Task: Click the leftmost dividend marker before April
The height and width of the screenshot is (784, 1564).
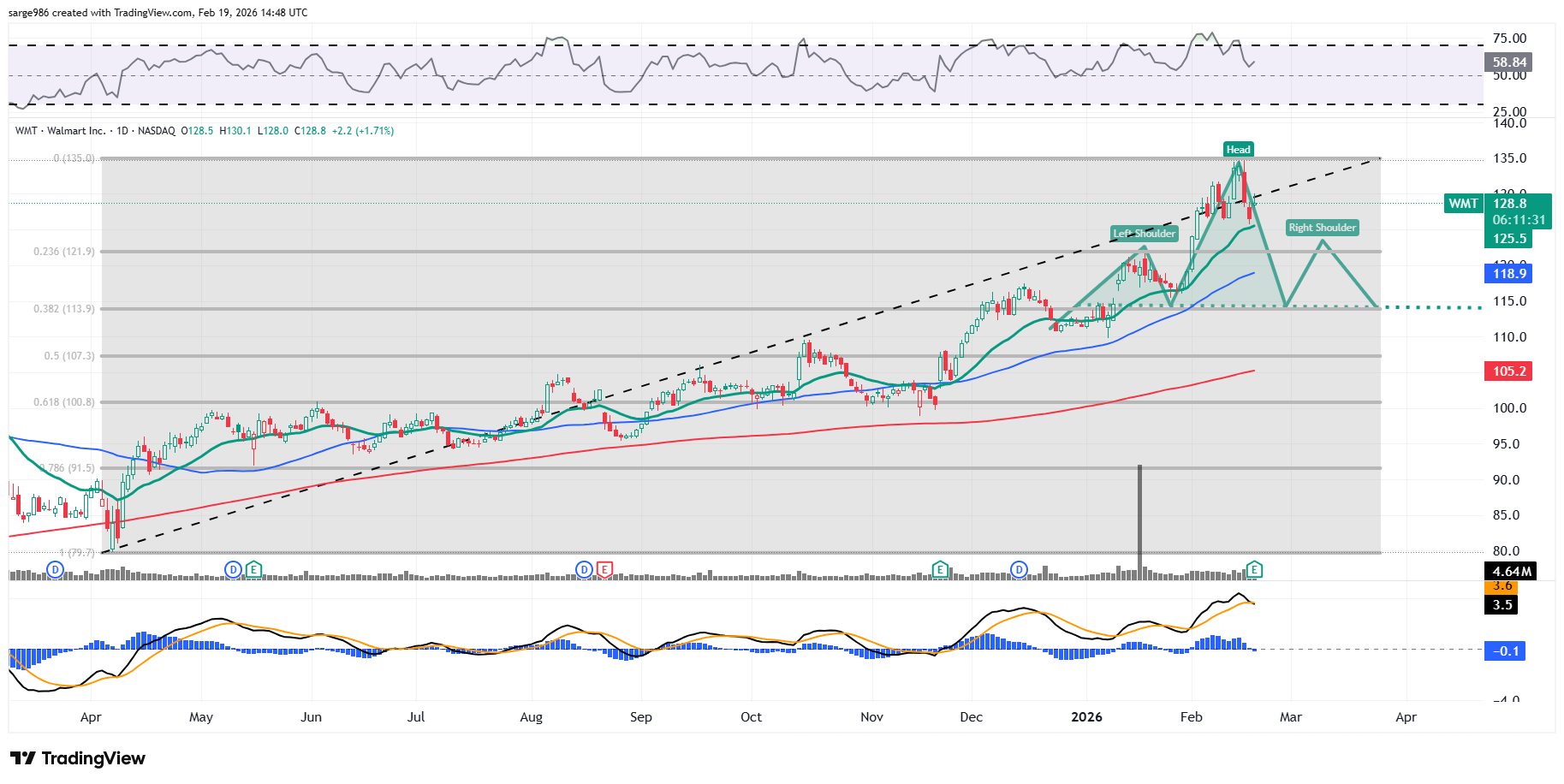Action: [x=56, y=569]
